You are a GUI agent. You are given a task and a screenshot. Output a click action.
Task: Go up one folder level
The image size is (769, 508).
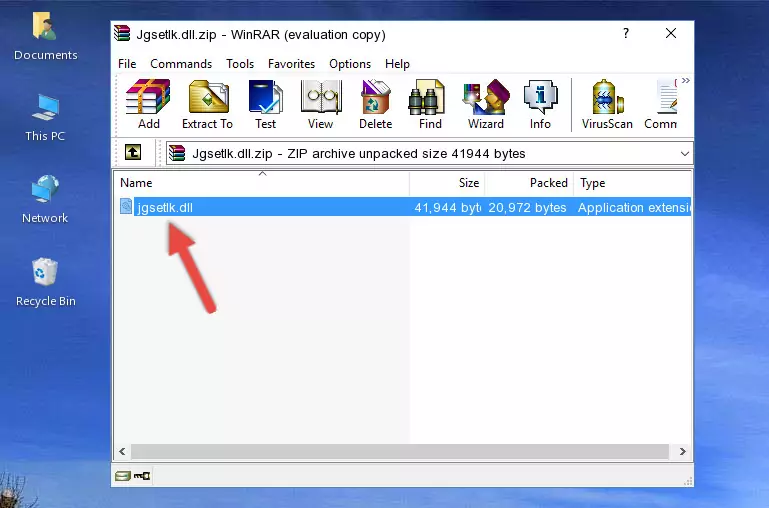[x=133, y=152]
